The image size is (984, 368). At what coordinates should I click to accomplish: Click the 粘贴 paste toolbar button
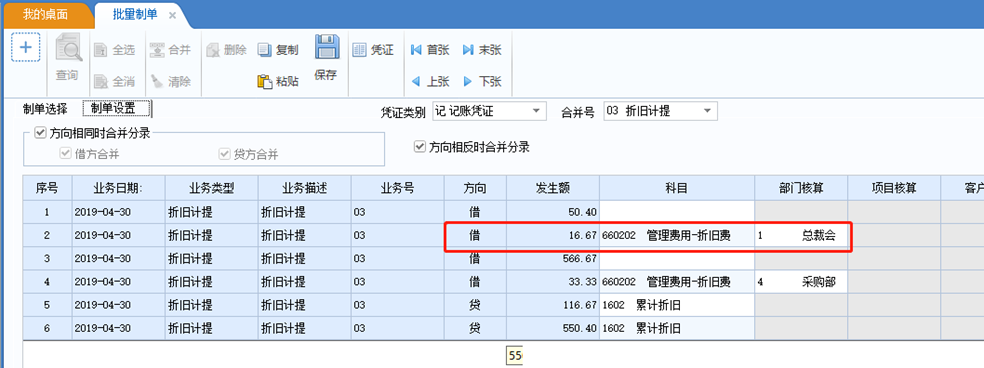(x=278, y=81)
